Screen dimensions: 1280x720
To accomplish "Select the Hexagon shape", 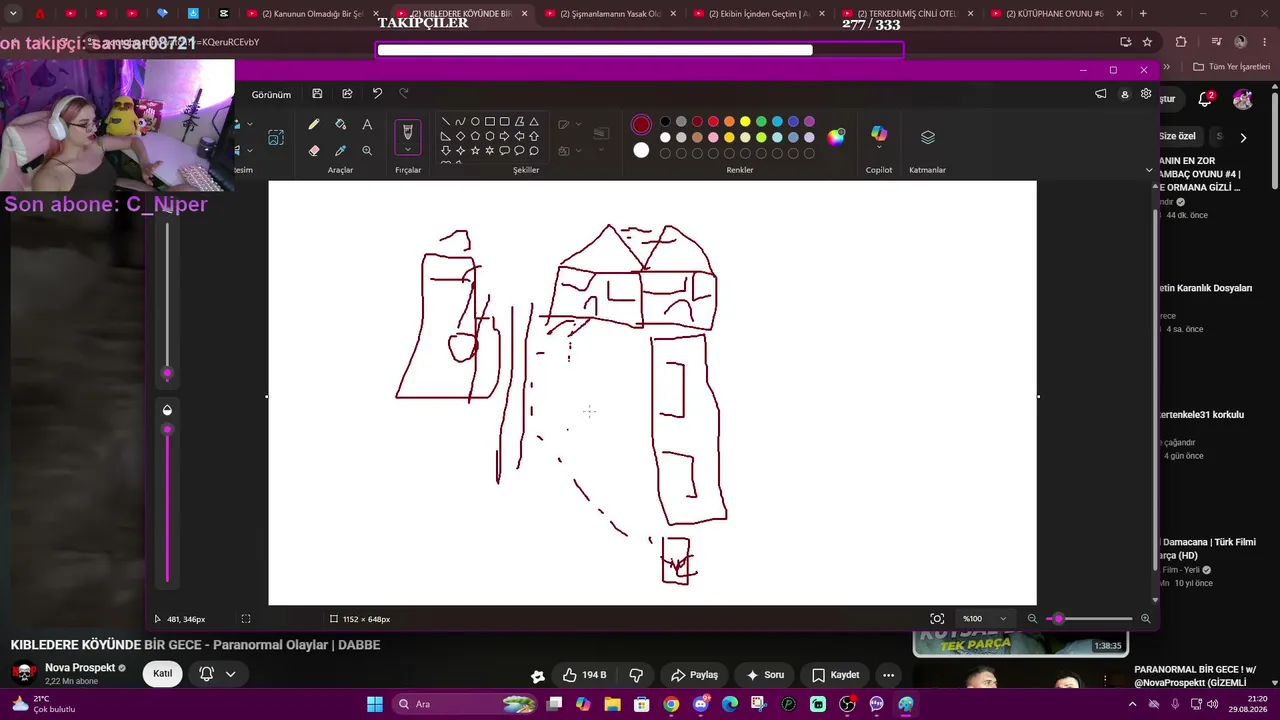I will pos(489,136).
